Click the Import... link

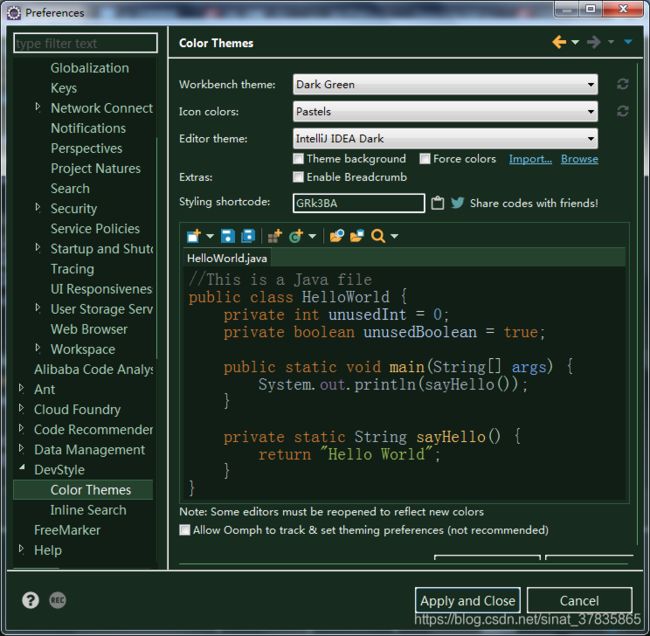[530, 159]
